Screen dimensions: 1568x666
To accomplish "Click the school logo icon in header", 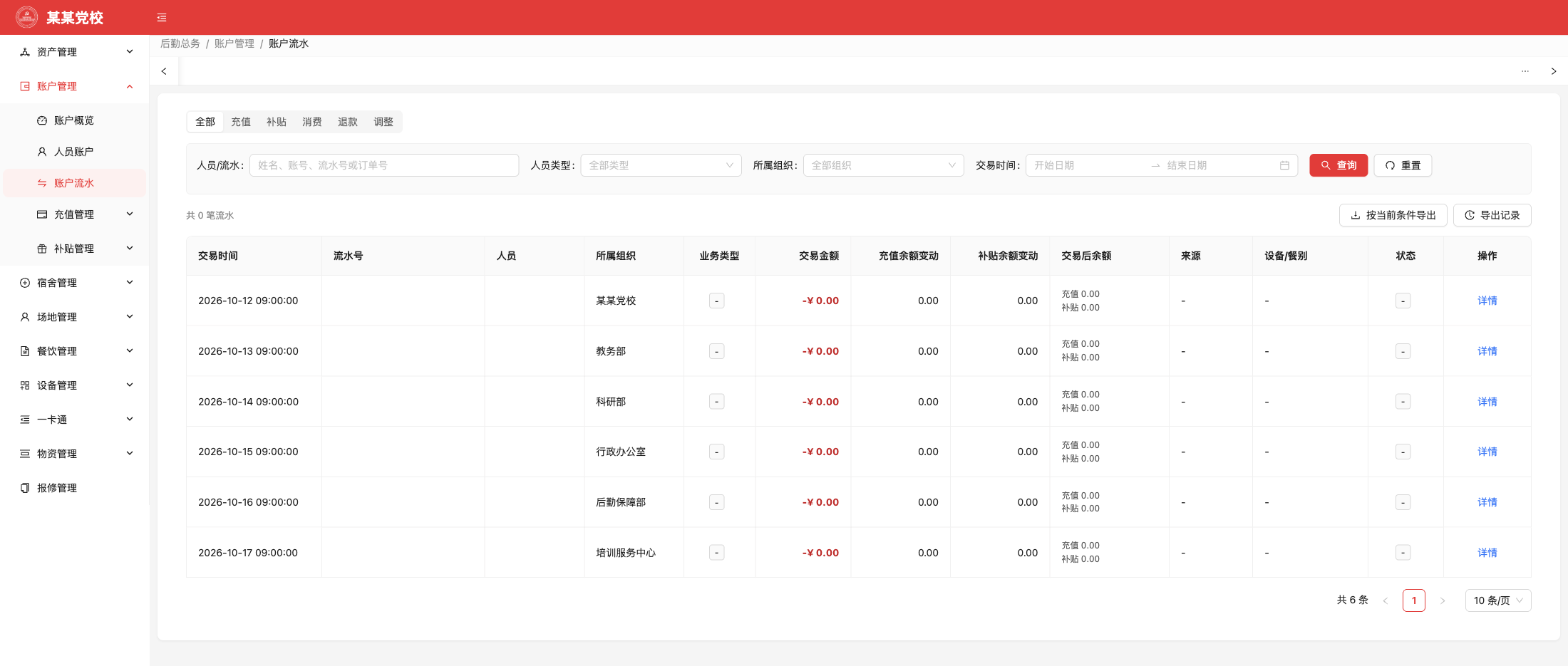I will (27, 17).
